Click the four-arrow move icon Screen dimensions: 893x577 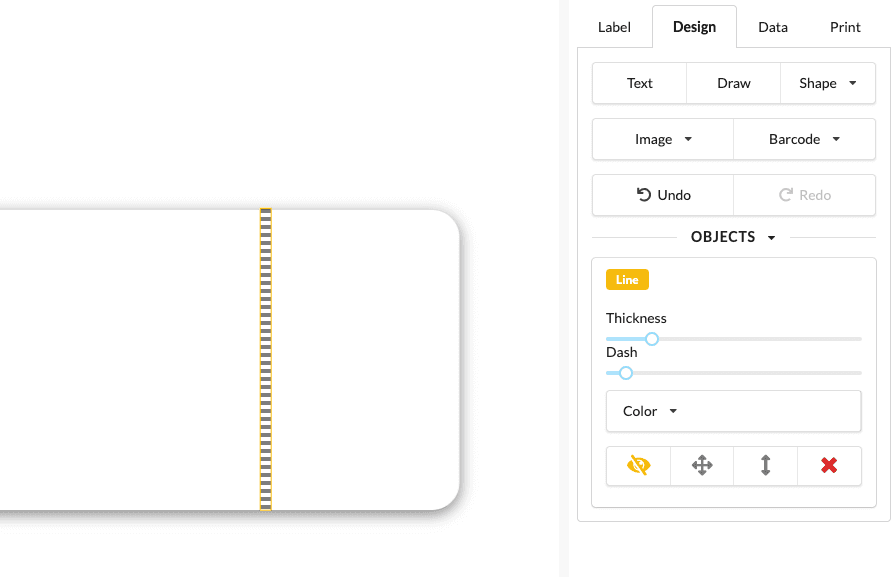point(702,465)
